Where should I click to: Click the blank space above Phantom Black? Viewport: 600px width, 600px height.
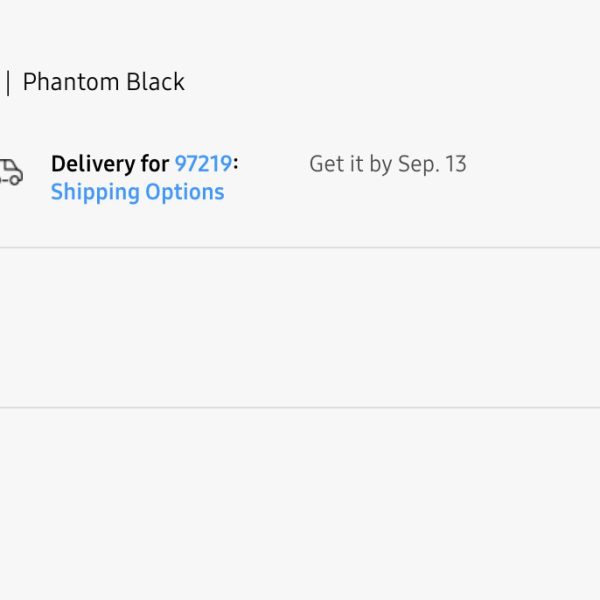[300, 30]
